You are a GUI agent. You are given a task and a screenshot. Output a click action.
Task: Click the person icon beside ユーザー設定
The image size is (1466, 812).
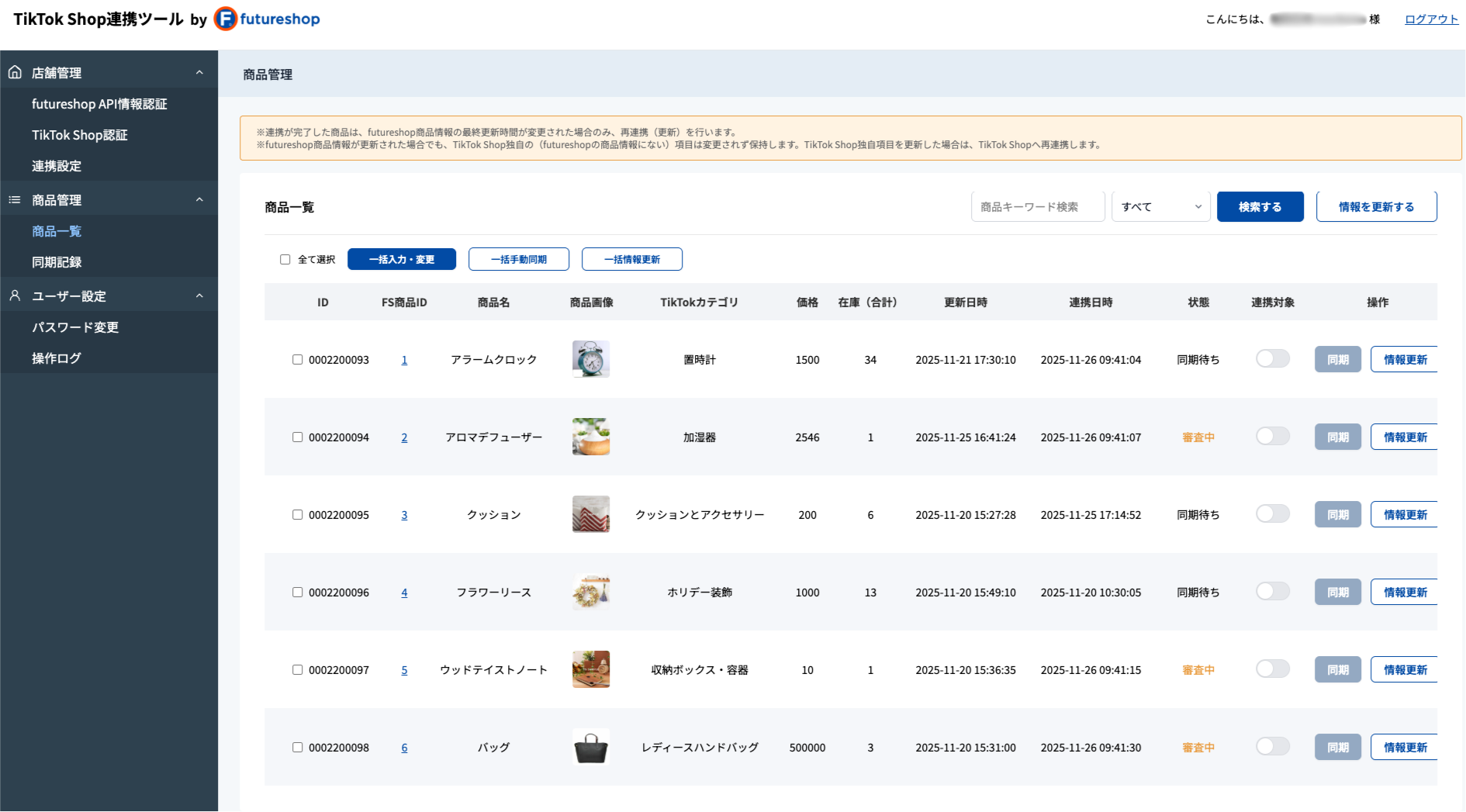tap(15, 295)
